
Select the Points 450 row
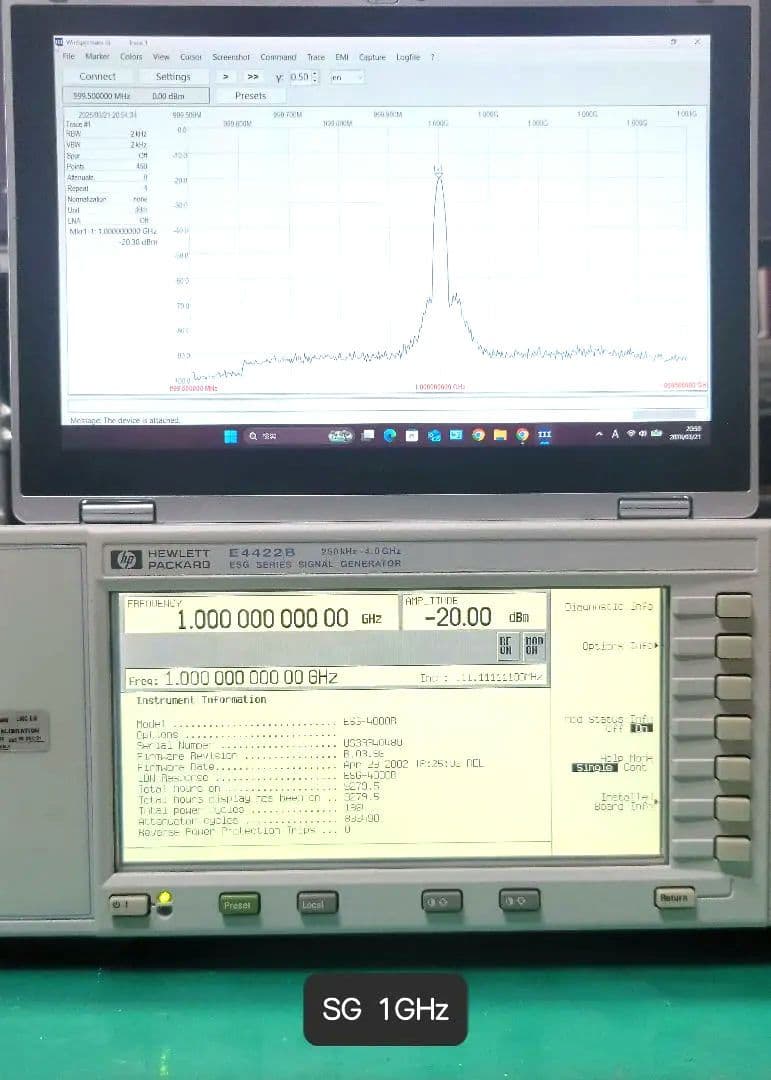[107, 166]
